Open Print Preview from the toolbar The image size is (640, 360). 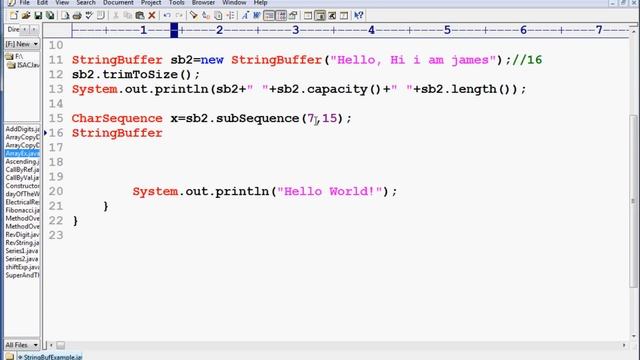[65, 16]
